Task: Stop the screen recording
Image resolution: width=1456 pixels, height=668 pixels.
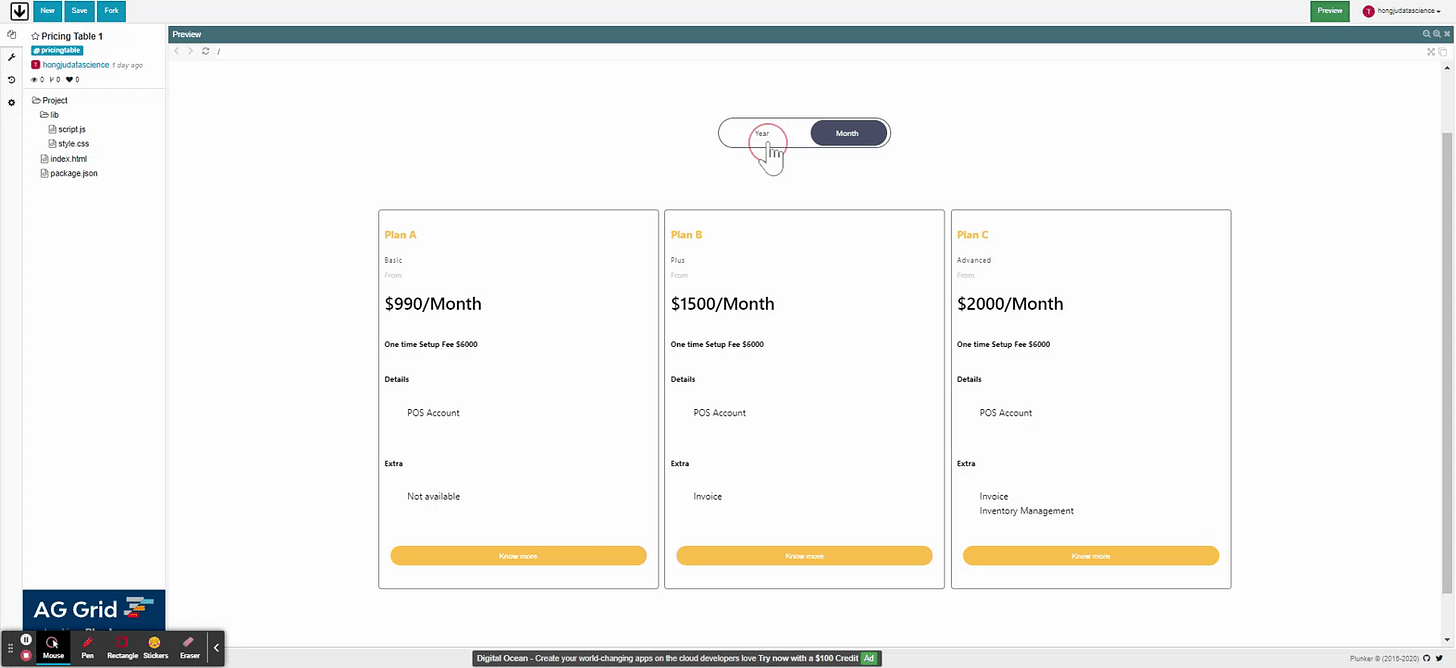Action: pyautogui.click(x=26, y=655)
